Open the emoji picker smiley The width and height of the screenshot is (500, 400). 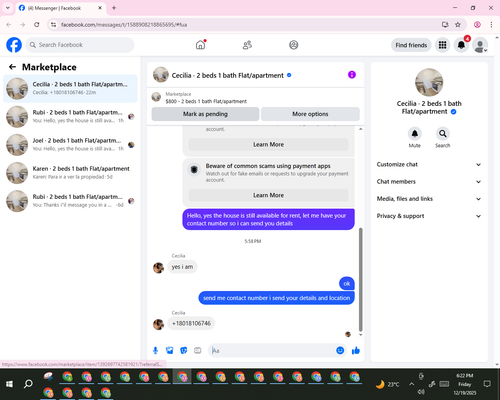coord(340,350)
